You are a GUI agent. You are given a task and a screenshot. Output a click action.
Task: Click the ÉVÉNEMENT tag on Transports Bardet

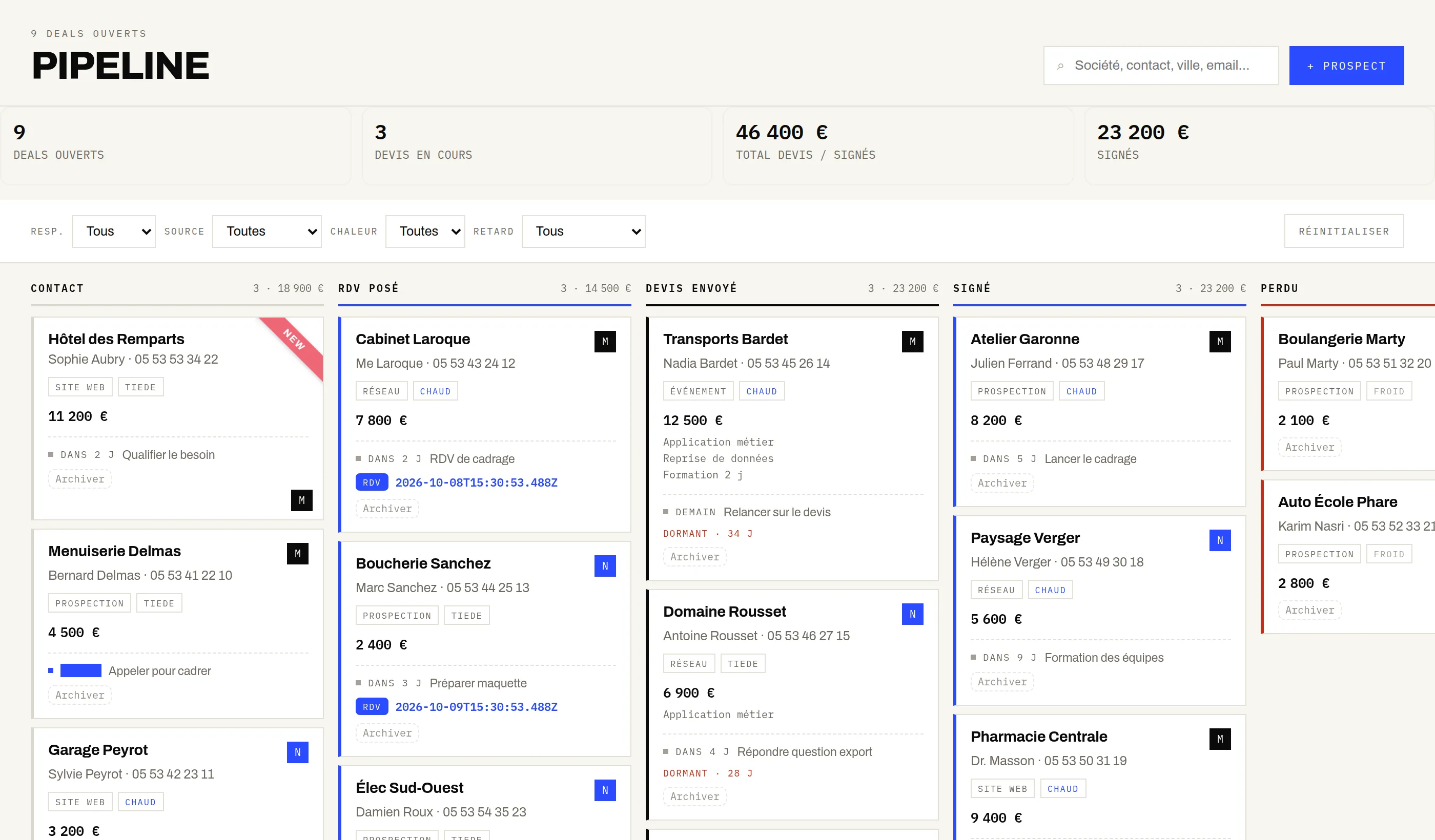[698, 391]
